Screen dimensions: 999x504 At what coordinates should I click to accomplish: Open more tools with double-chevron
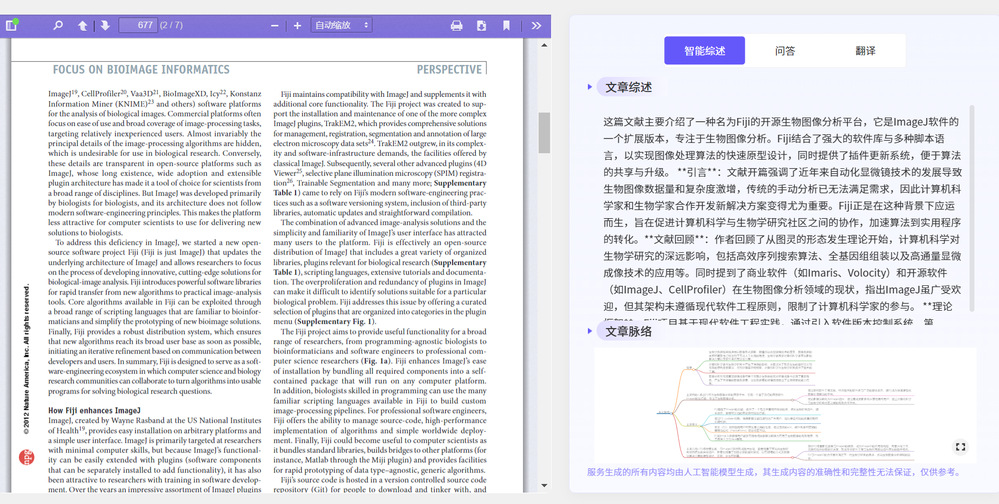pyautogui.click(x=536, y=25)
